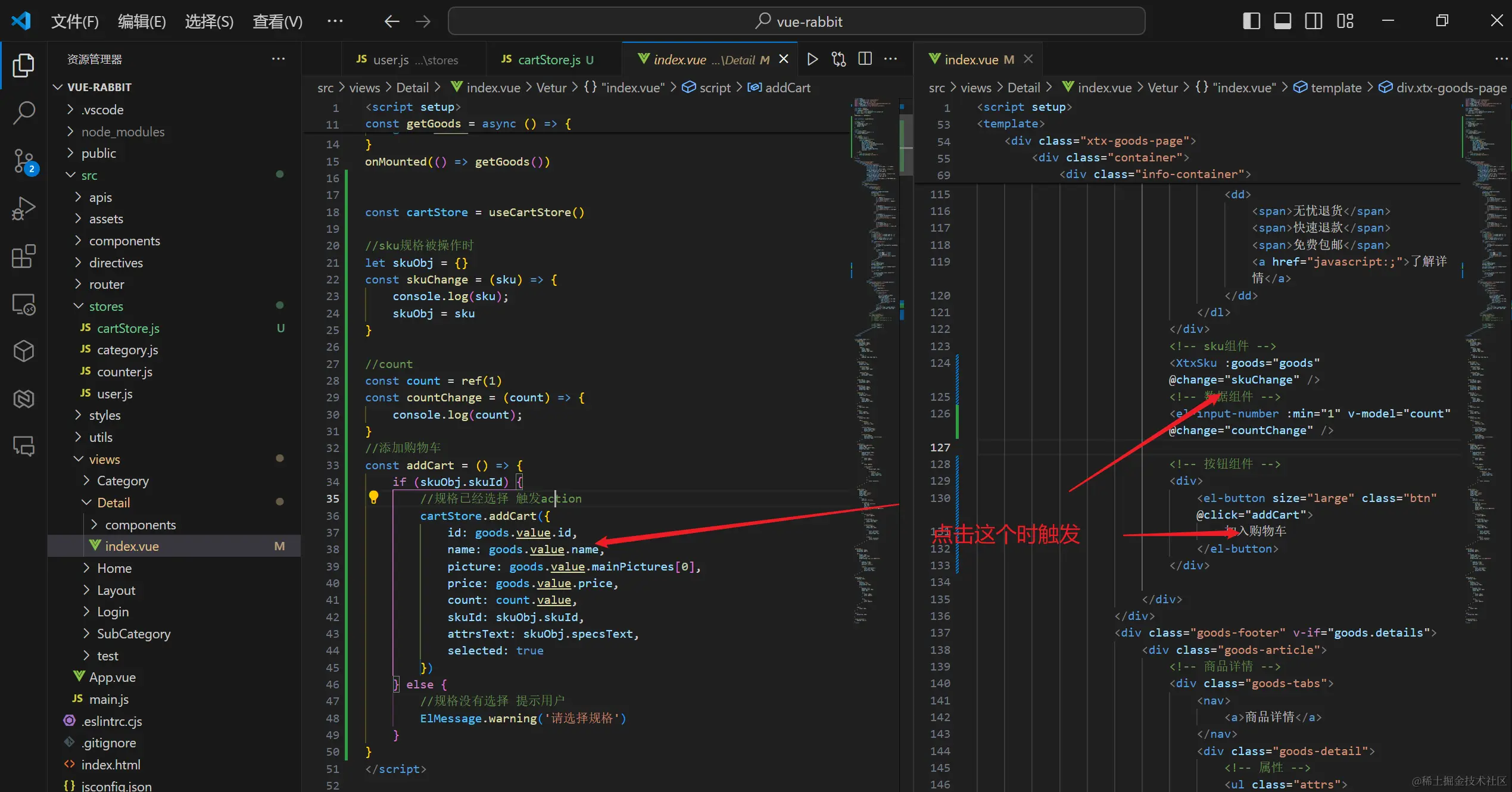
Task: Open Run and Debug view
Action: coord(24,208)
